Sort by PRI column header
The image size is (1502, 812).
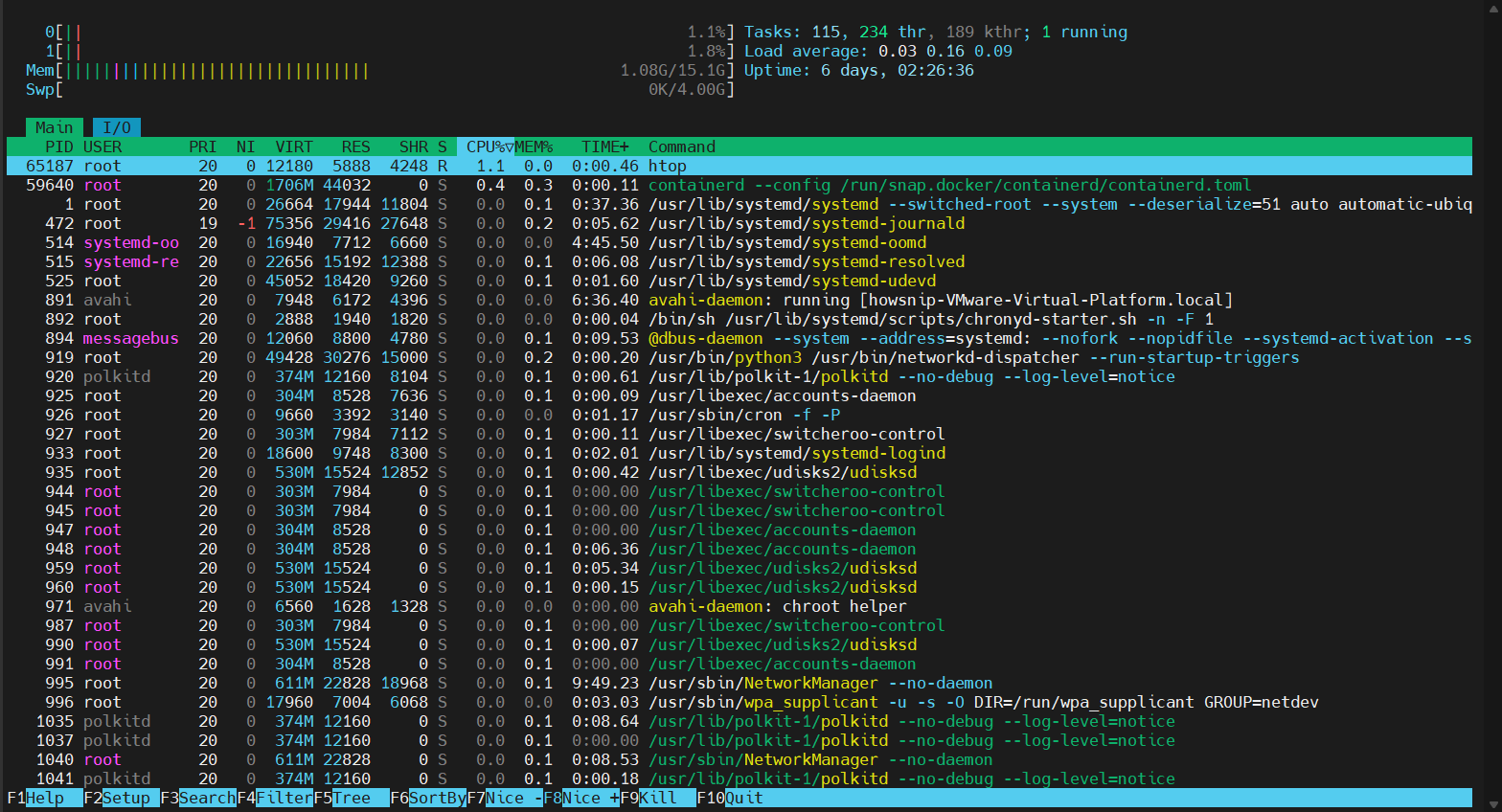point(203,147)
